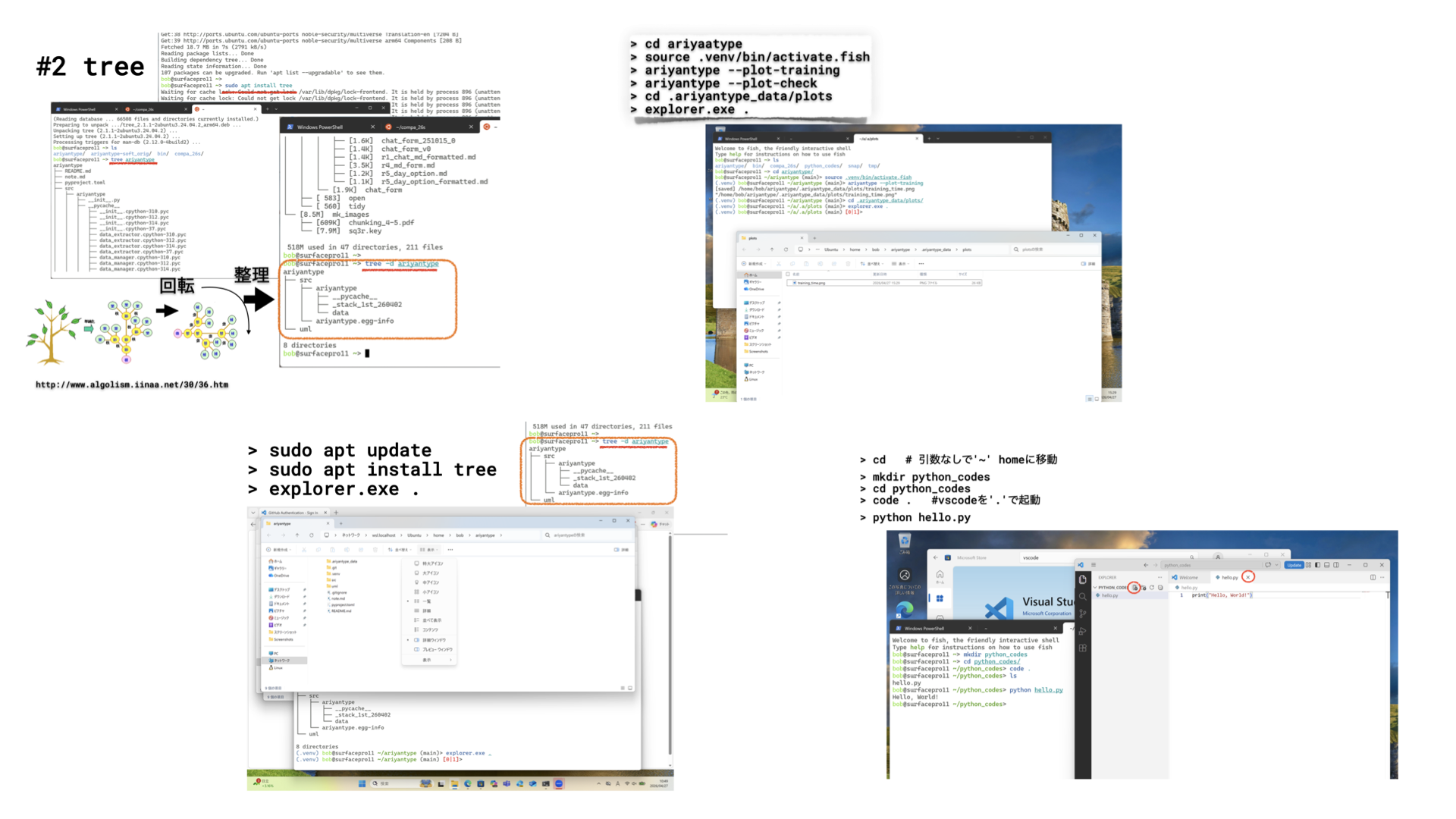Open VS Code Search activity bar icon
This screenshot has height=819, width=1456.
[1083, 597]
